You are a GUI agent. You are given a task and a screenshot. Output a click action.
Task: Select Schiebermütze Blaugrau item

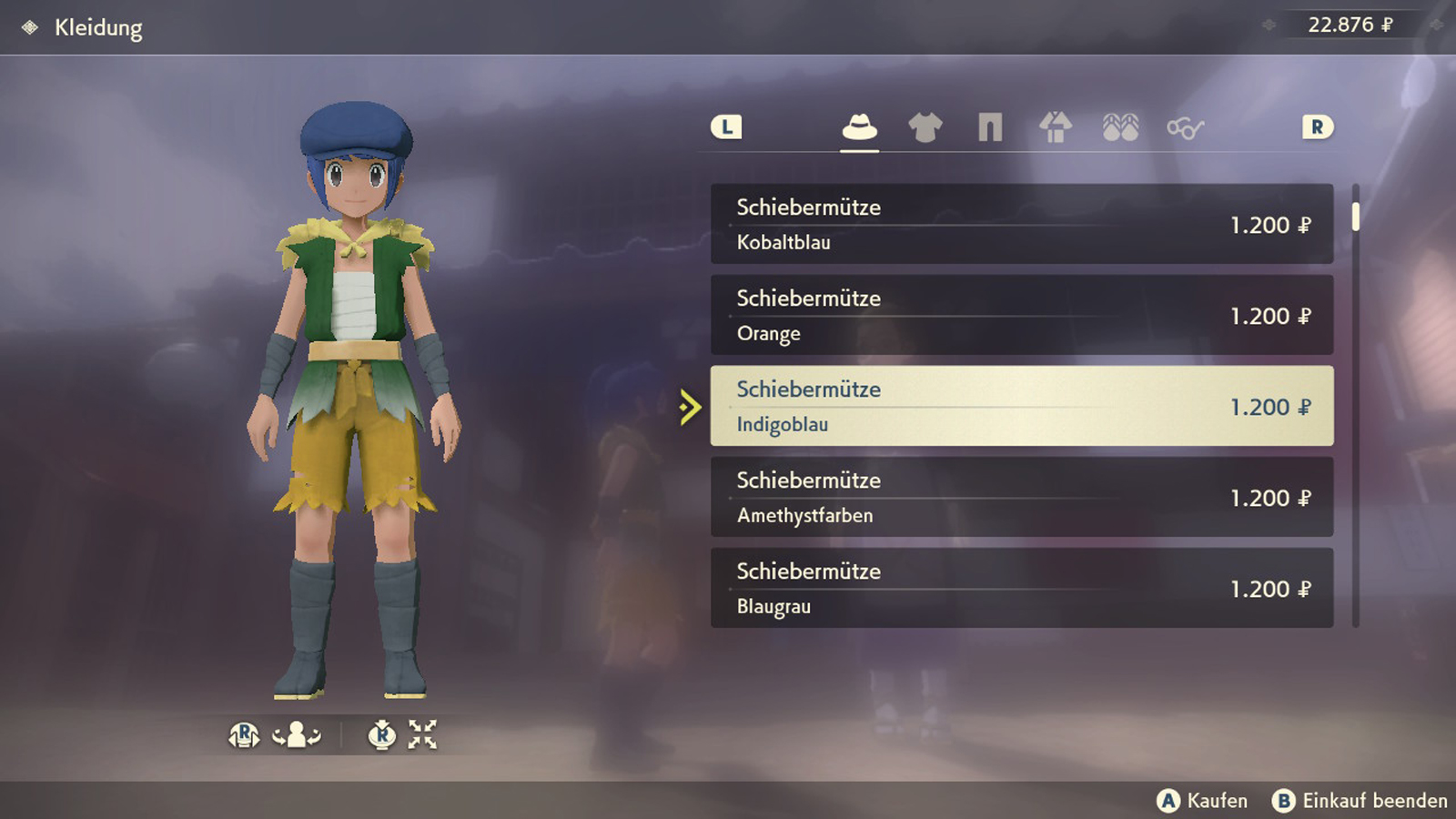coord(1022,588)
